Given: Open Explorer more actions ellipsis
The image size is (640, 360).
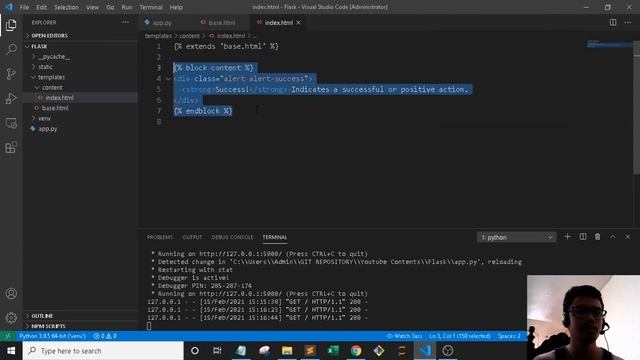Looking at the screenshot, I should click(126, 22).
